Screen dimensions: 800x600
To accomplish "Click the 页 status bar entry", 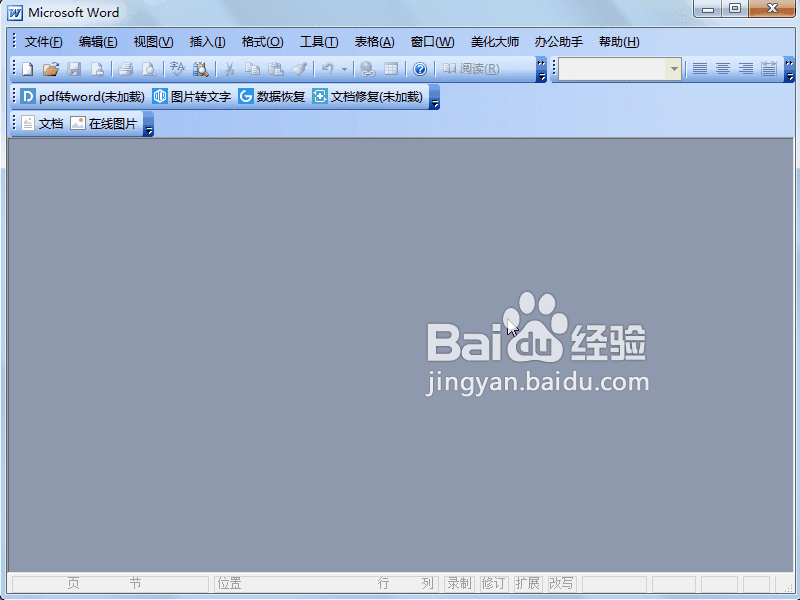I will [73, 583].
